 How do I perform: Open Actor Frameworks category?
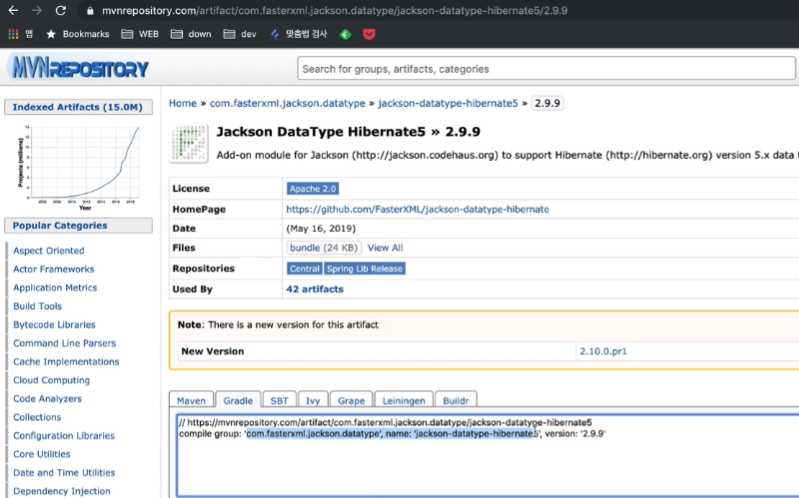point(54,269)
